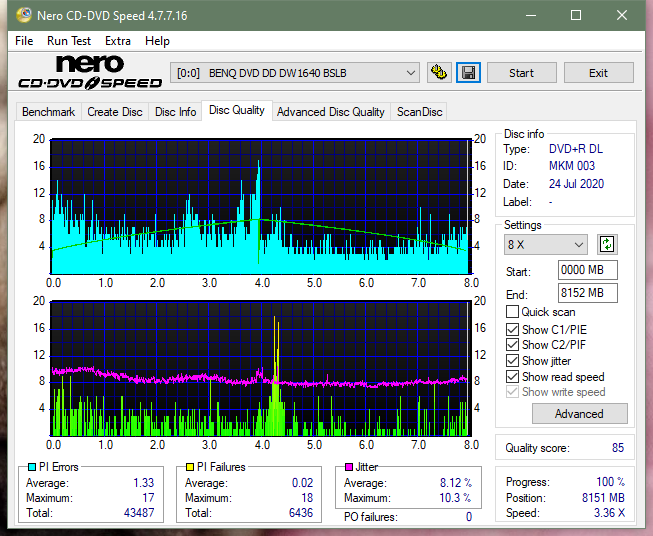Viewport: 653px width, 536px height.
Task: Toggle Show C2/PIF checkbox
Action: (x=512, y=345)
